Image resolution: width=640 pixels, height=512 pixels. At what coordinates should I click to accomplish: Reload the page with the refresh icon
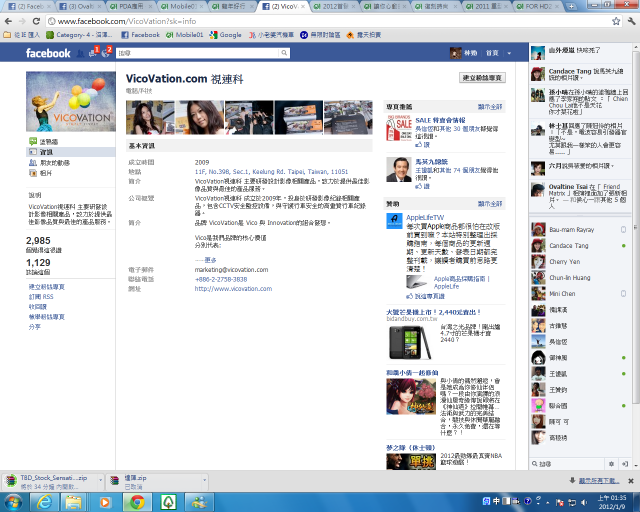coord(36,21)
